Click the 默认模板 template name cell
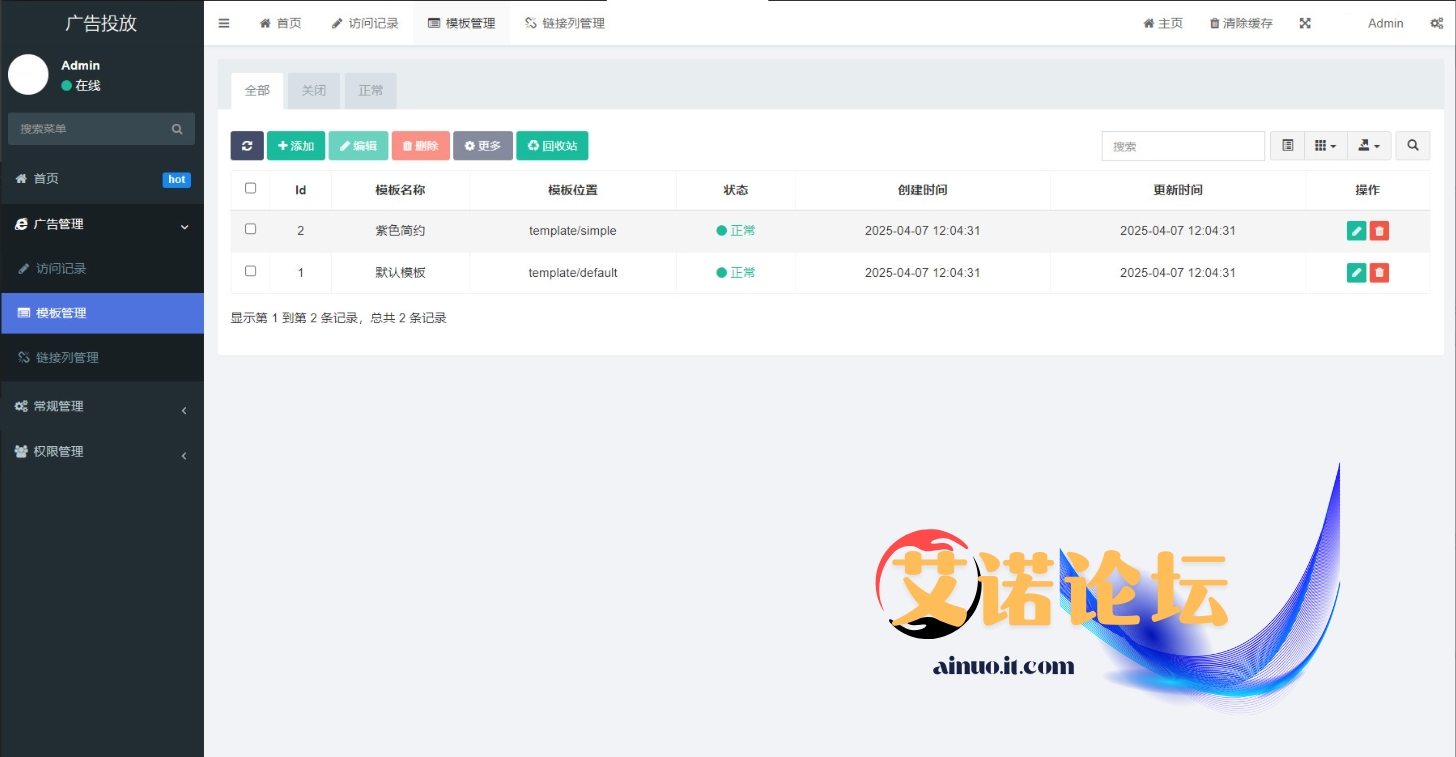Image resolution: width=1456 pixels, height=757 pixels. (400, 273)
